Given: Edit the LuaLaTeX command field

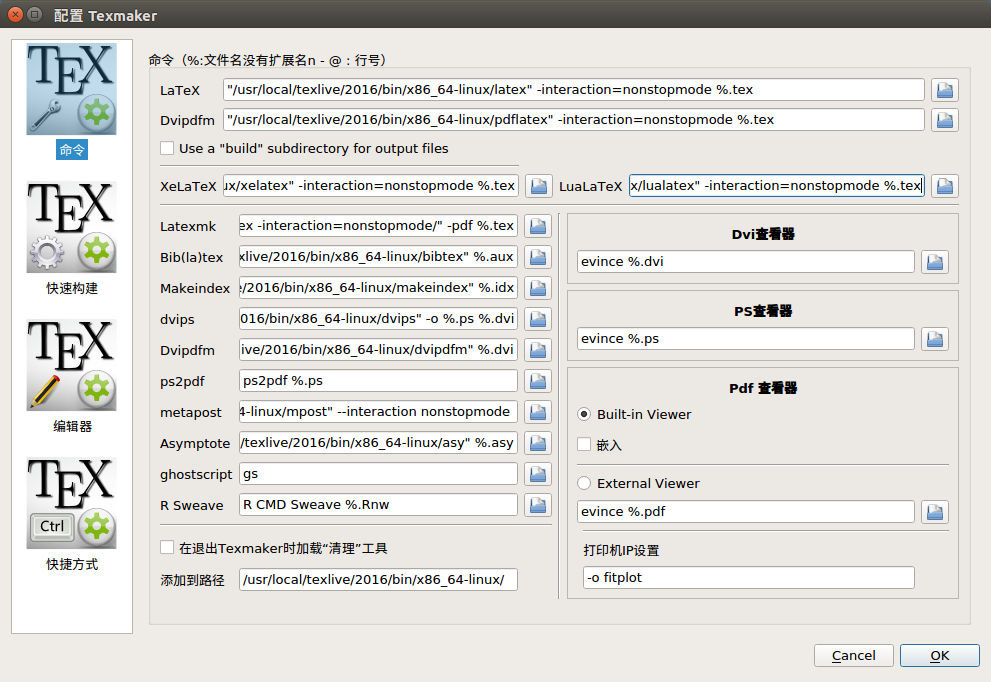Looking at the screenshot, I should [x=777, y=186].
